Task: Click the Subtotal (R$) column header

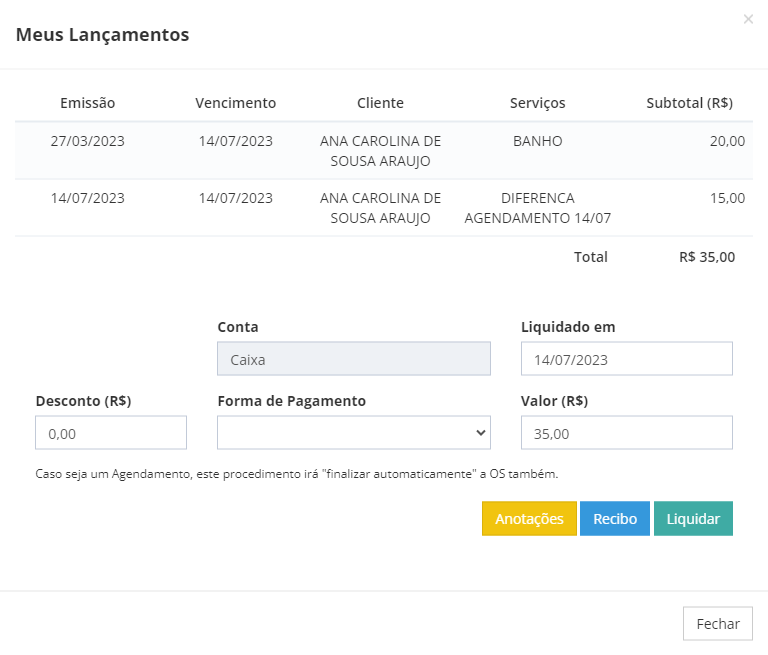Action: point(690,103)
